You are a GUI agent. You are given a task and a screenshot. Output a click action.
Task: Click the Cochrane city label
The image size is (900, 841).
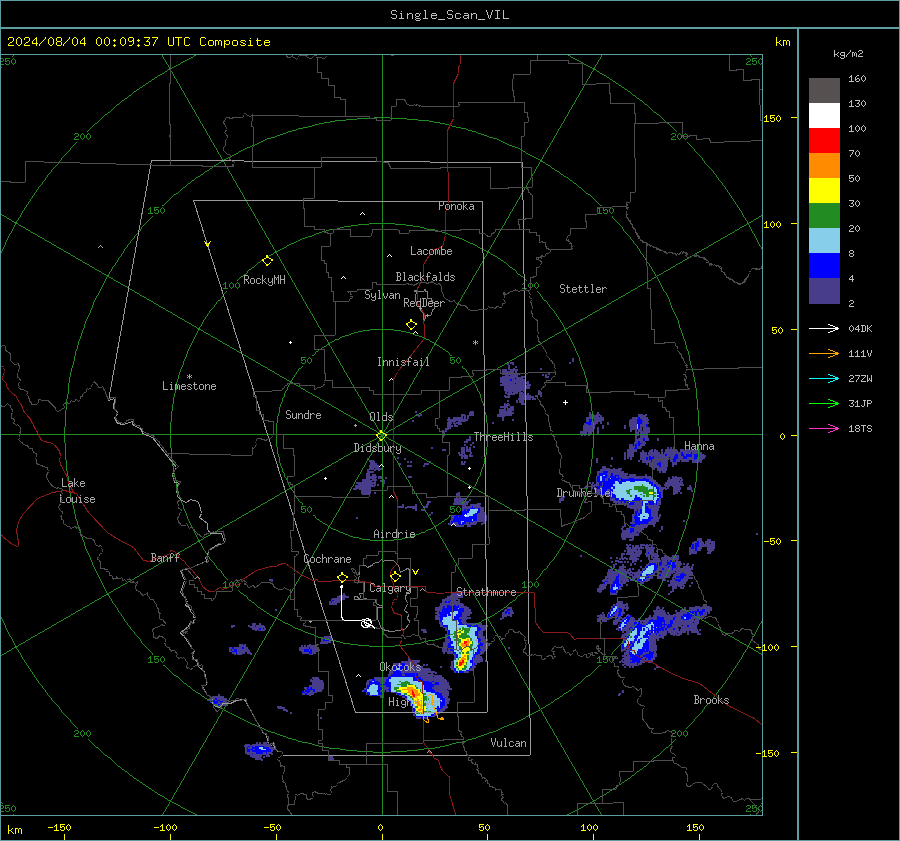[327, 559]
